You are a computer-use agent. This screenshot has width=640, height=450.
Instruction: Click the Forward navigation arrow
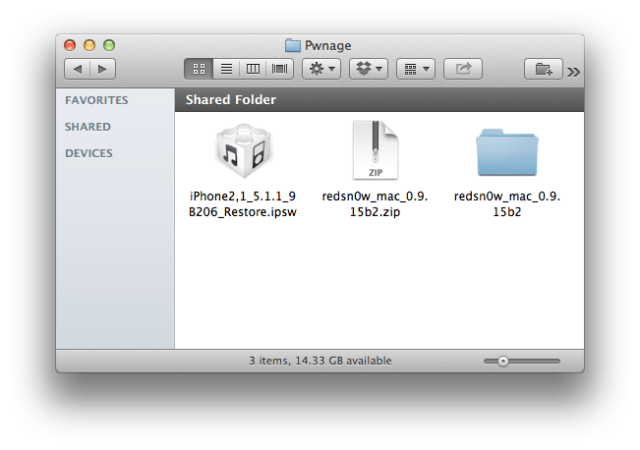pos(102,69)
